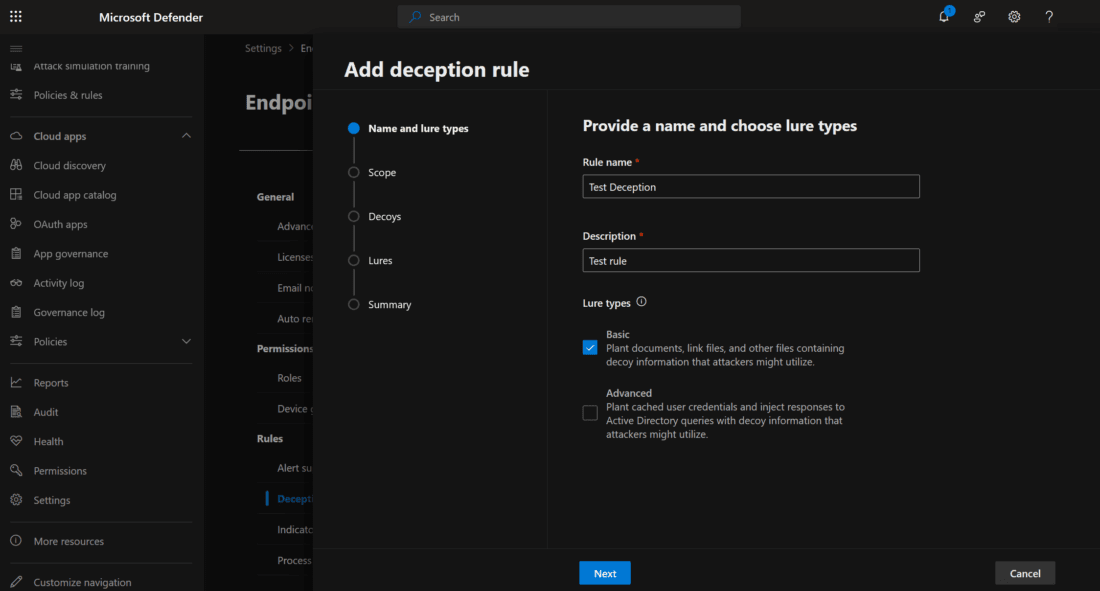Open Reports in sidebar

point(51,383)
